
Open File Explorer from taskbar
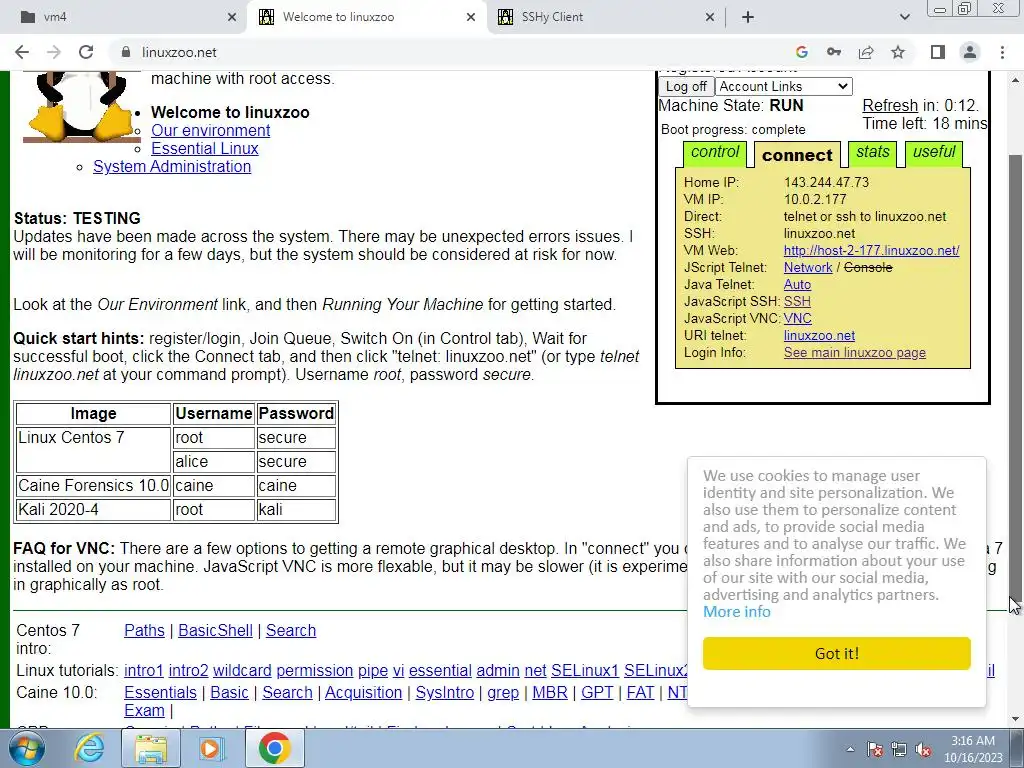(x=151, y=748)
